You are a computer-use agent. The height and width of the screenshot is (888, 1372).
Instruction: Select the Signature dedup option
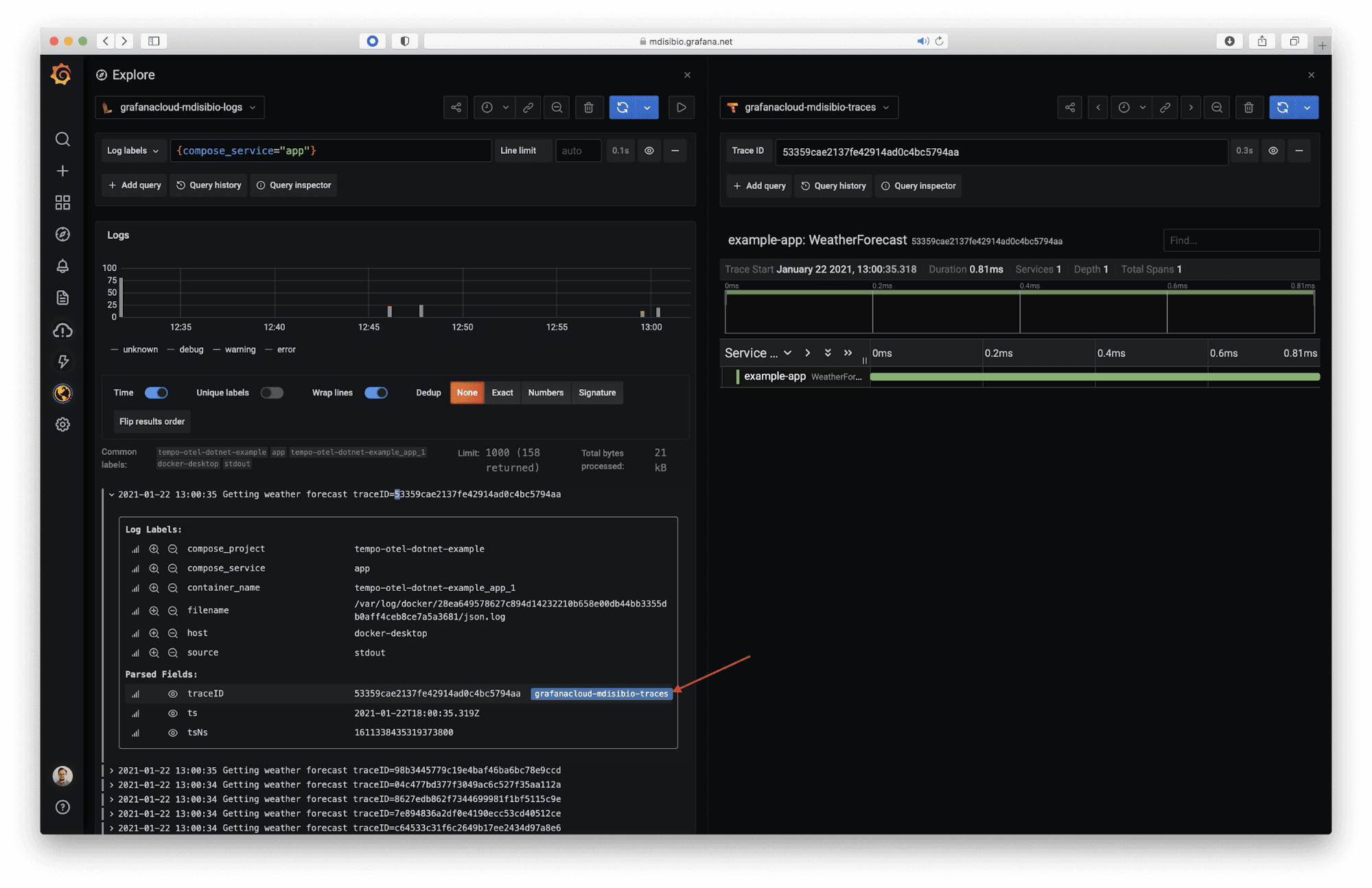pos(596,393)
